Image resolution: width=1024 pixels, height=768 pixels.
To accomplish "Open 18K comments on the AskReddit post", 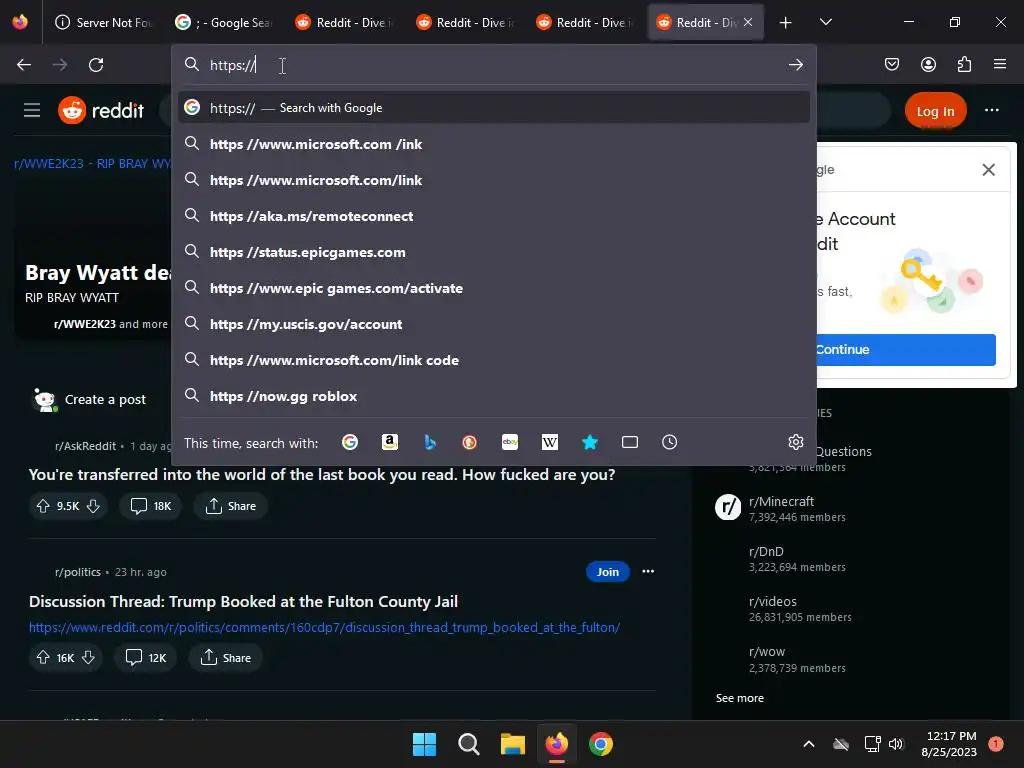I will [151, 506].
